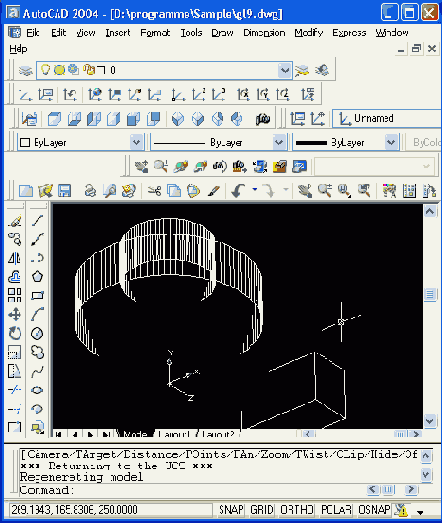The width and height of the screenshot is (442, 523).
Task: Expand the layer list dropdown
Action: click(x=285, y=70)
